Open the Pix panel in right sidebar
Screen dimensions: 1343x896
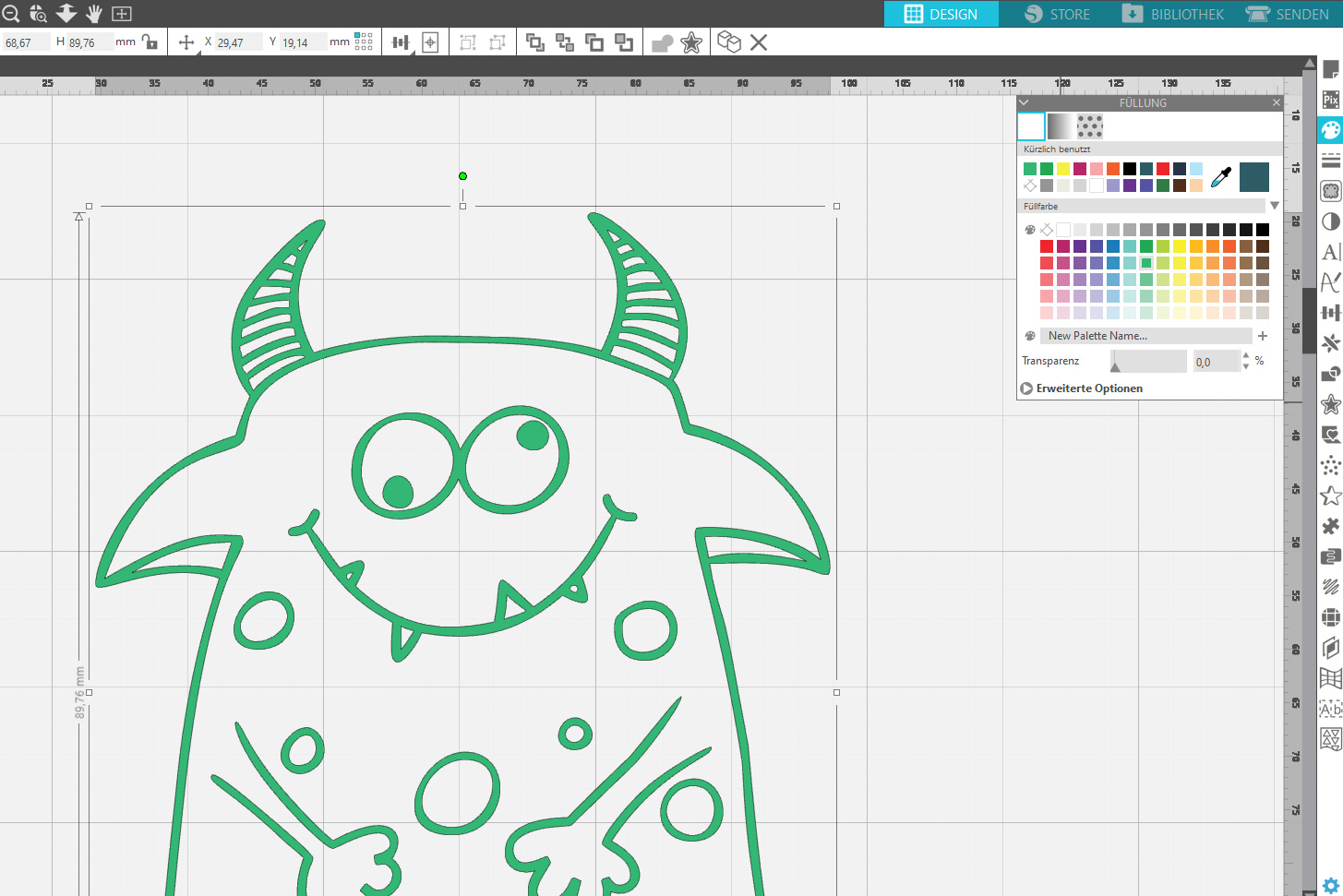(1330, 100)
